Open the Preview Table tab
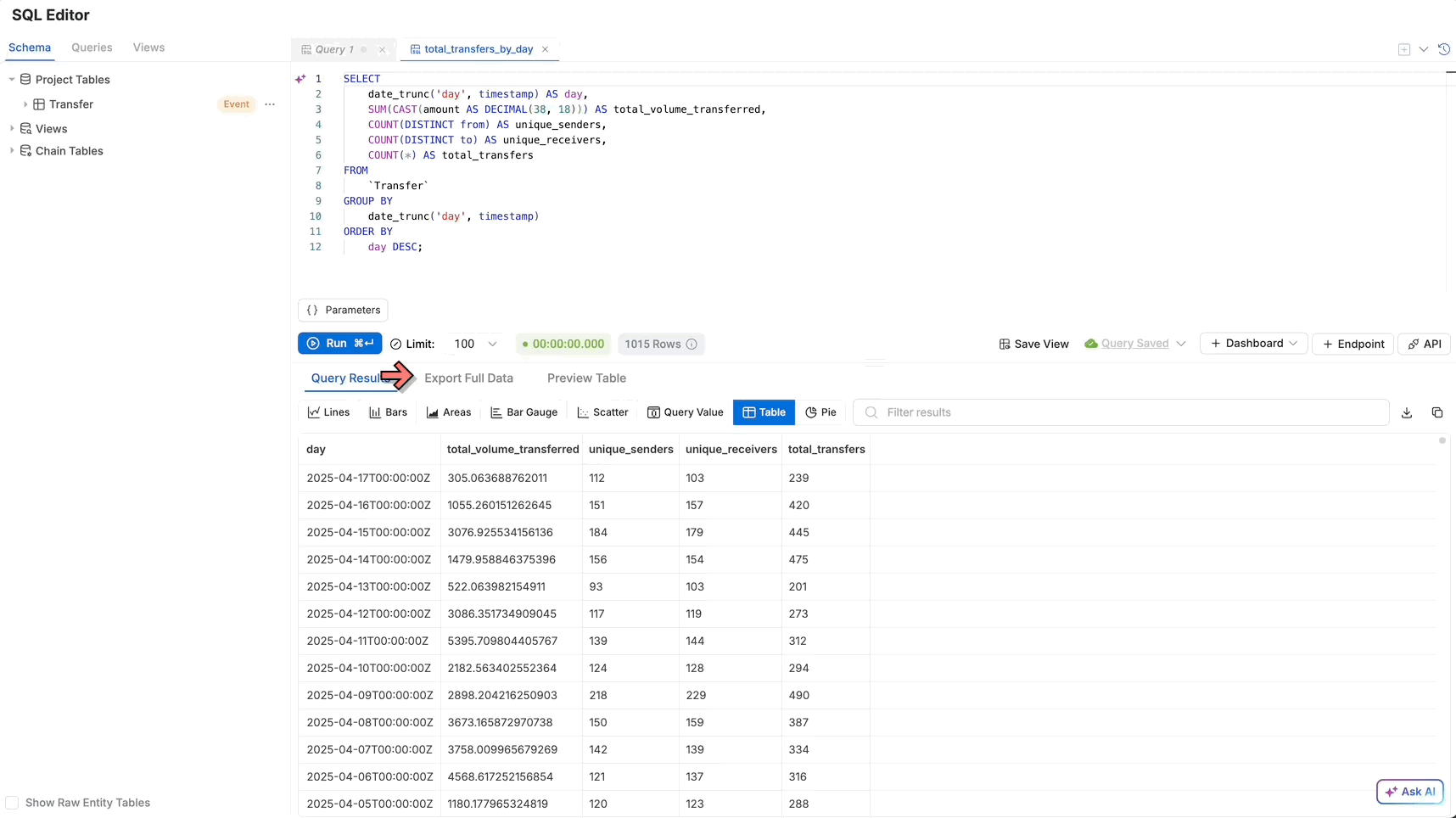Image resolution: width=1456 pixels, height=818 pixels. (x=586, y=378)
